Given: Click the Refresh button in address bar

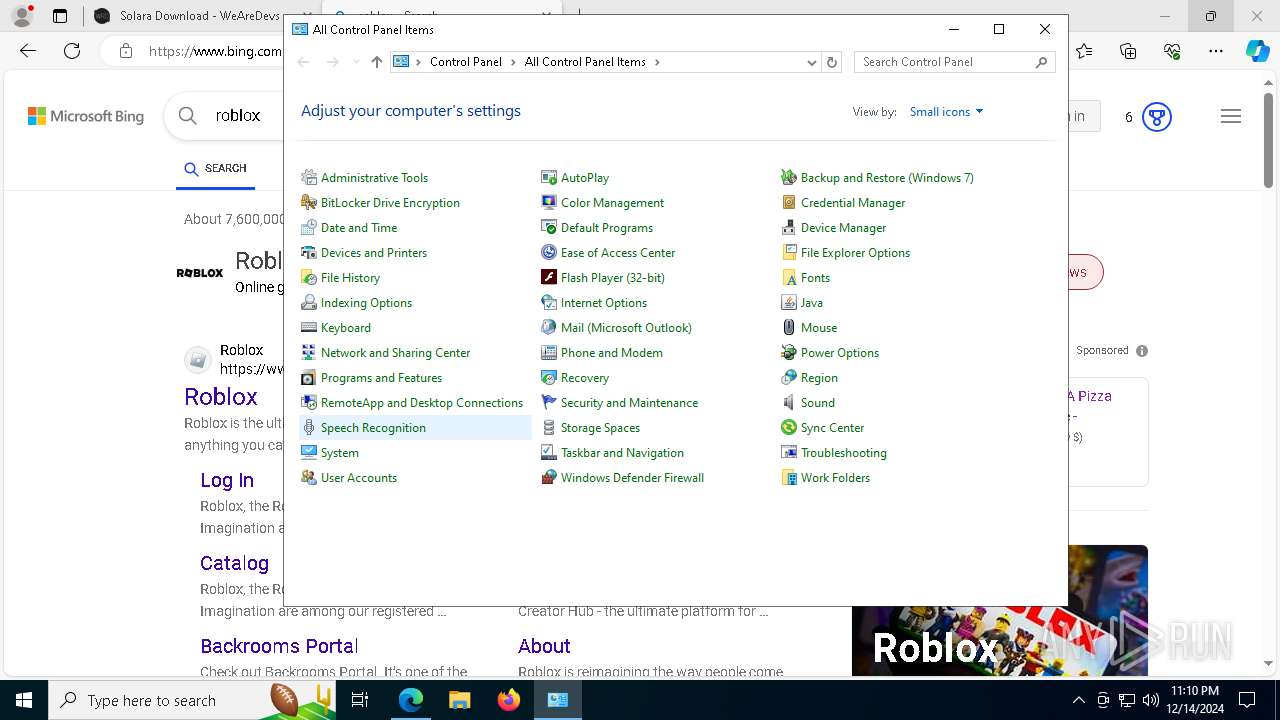Looking at the screenshot, I should click(831, 62).
